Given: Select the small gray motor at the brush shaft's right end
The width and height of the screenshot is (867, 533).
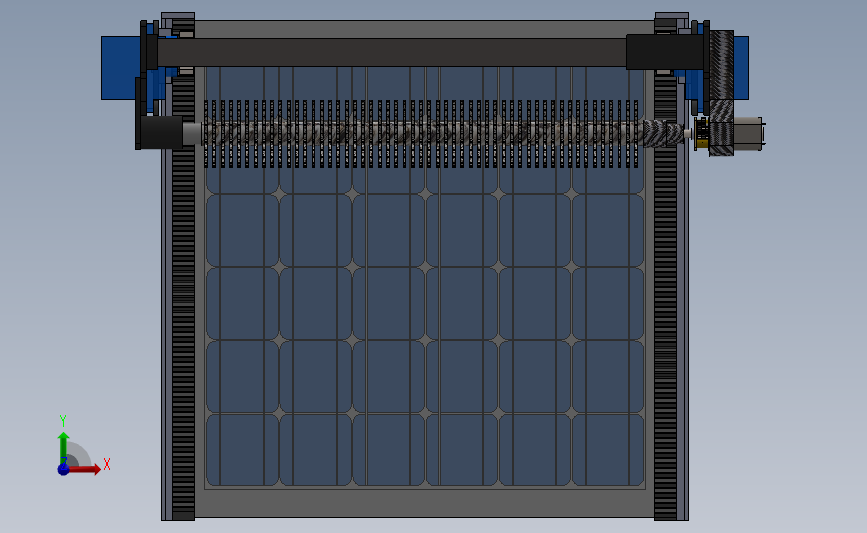Looking at the screenshot, I should point(748,133).
